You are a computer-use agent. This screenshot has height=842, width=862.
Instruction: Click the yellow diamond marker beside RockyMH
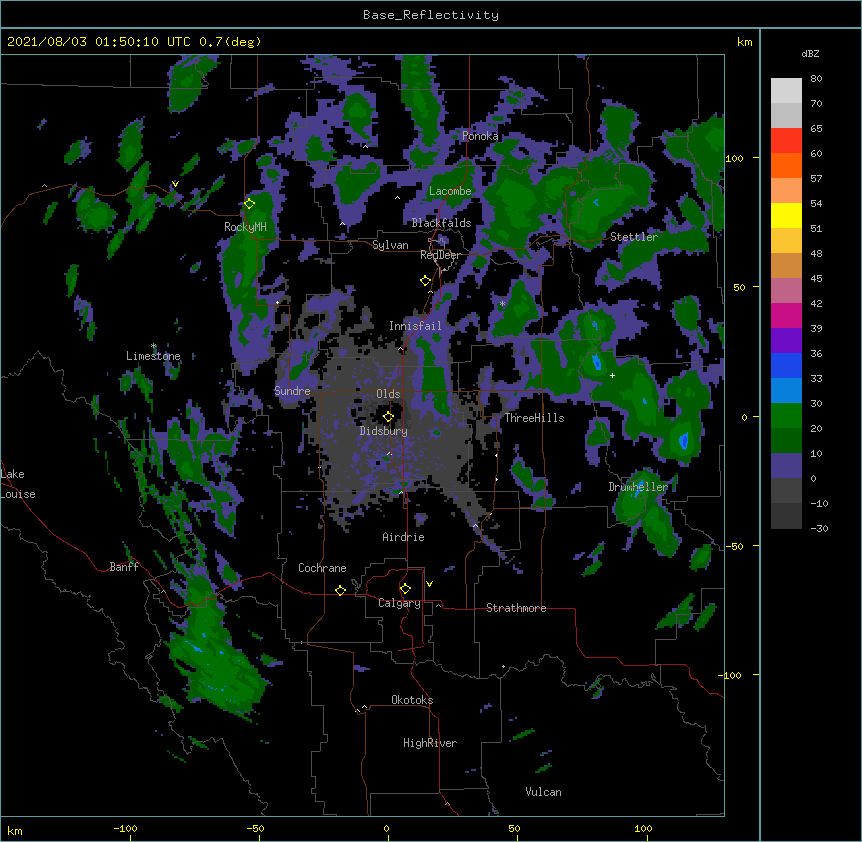tap(249, 204)
